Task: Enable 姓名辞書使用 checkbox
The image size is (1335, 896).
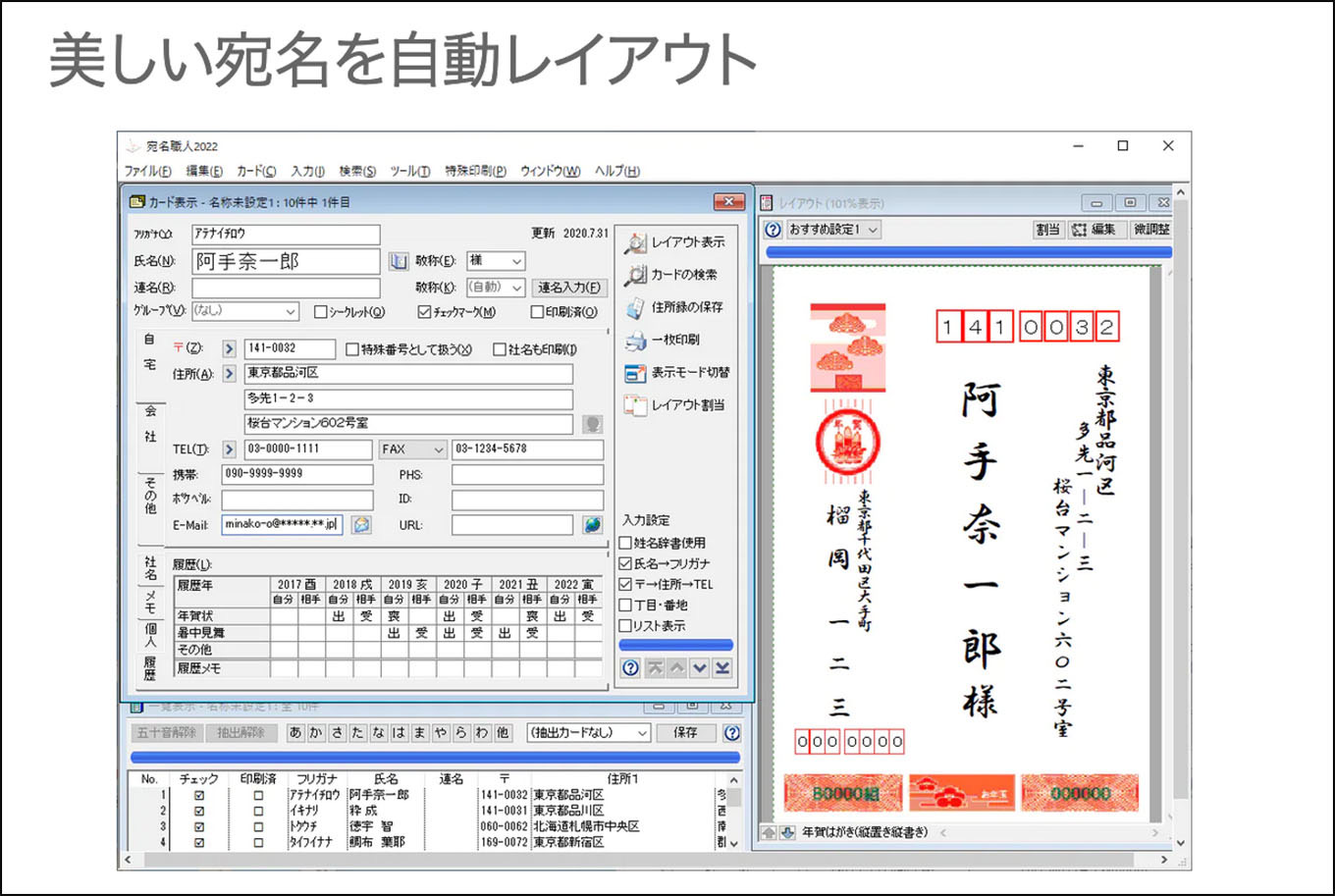Action: coord(625,543)
